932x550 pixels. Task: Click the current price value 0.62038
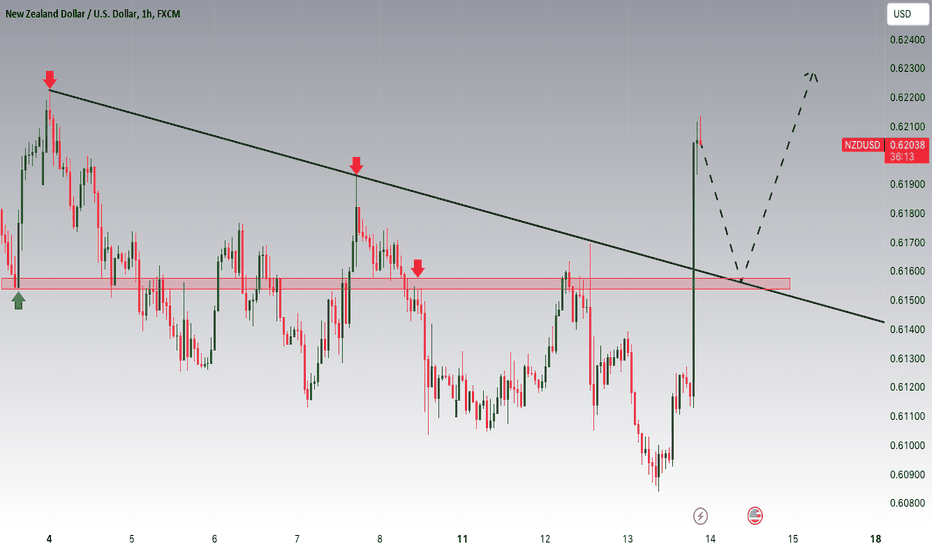click(908, 145)
